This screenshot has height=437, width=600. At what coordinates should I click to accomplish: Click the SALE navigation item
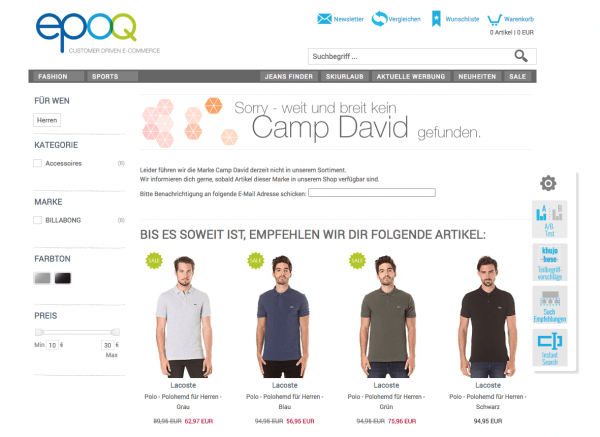[517, 77]
